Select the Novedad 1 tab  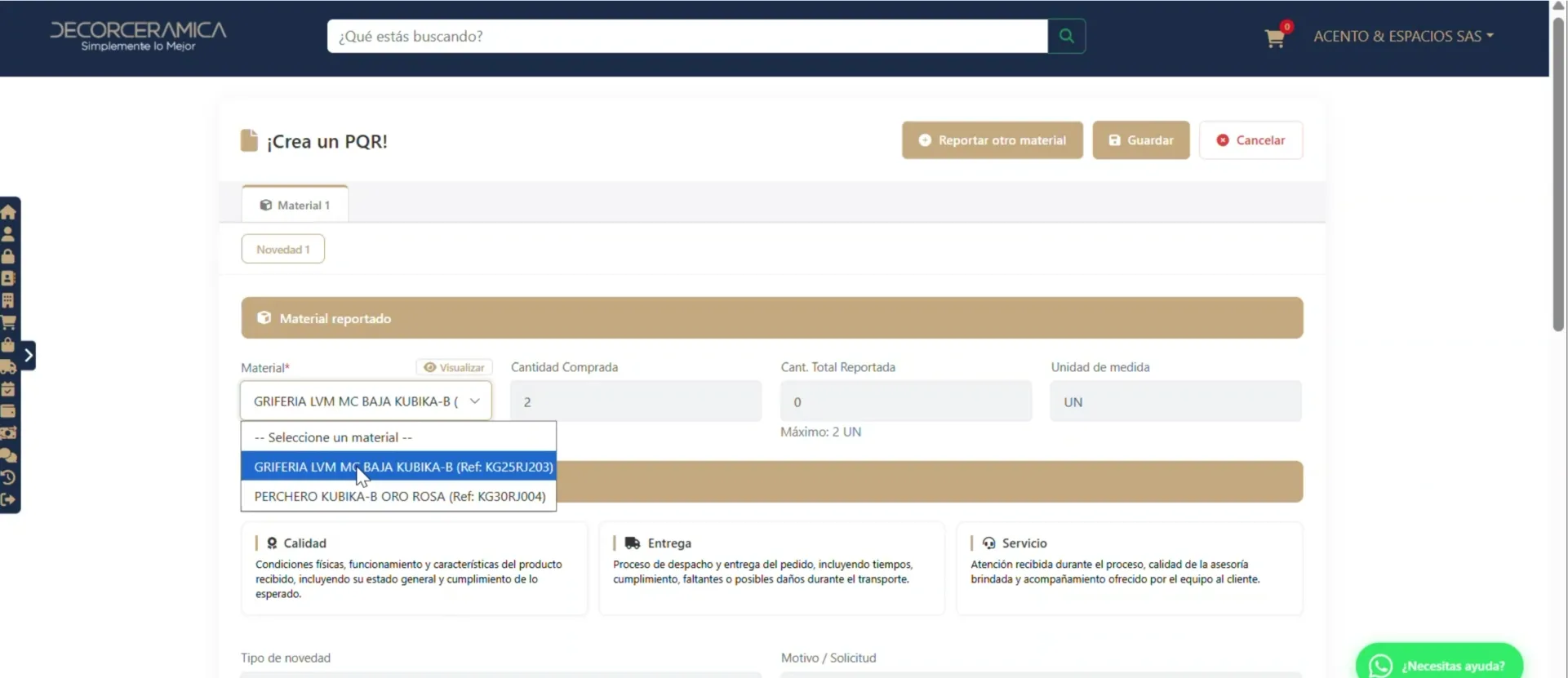click(283, 249)
